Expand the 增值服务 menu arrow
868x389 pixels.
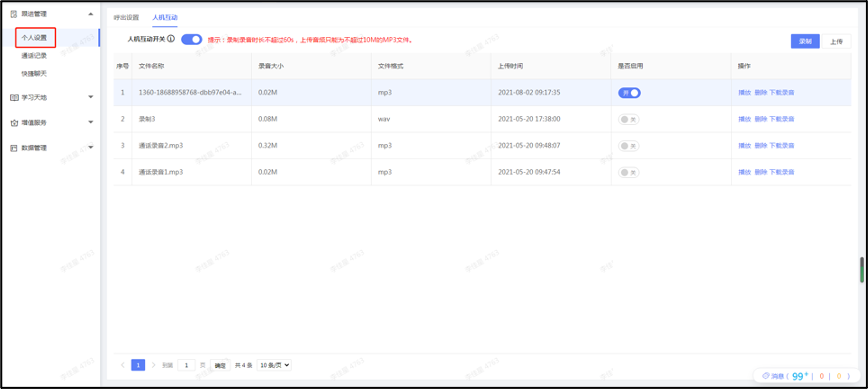point(91,123)
